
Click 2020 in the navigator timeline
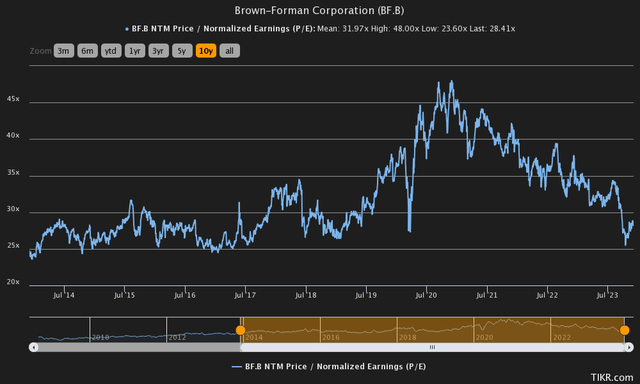click(x=484, y=337)
